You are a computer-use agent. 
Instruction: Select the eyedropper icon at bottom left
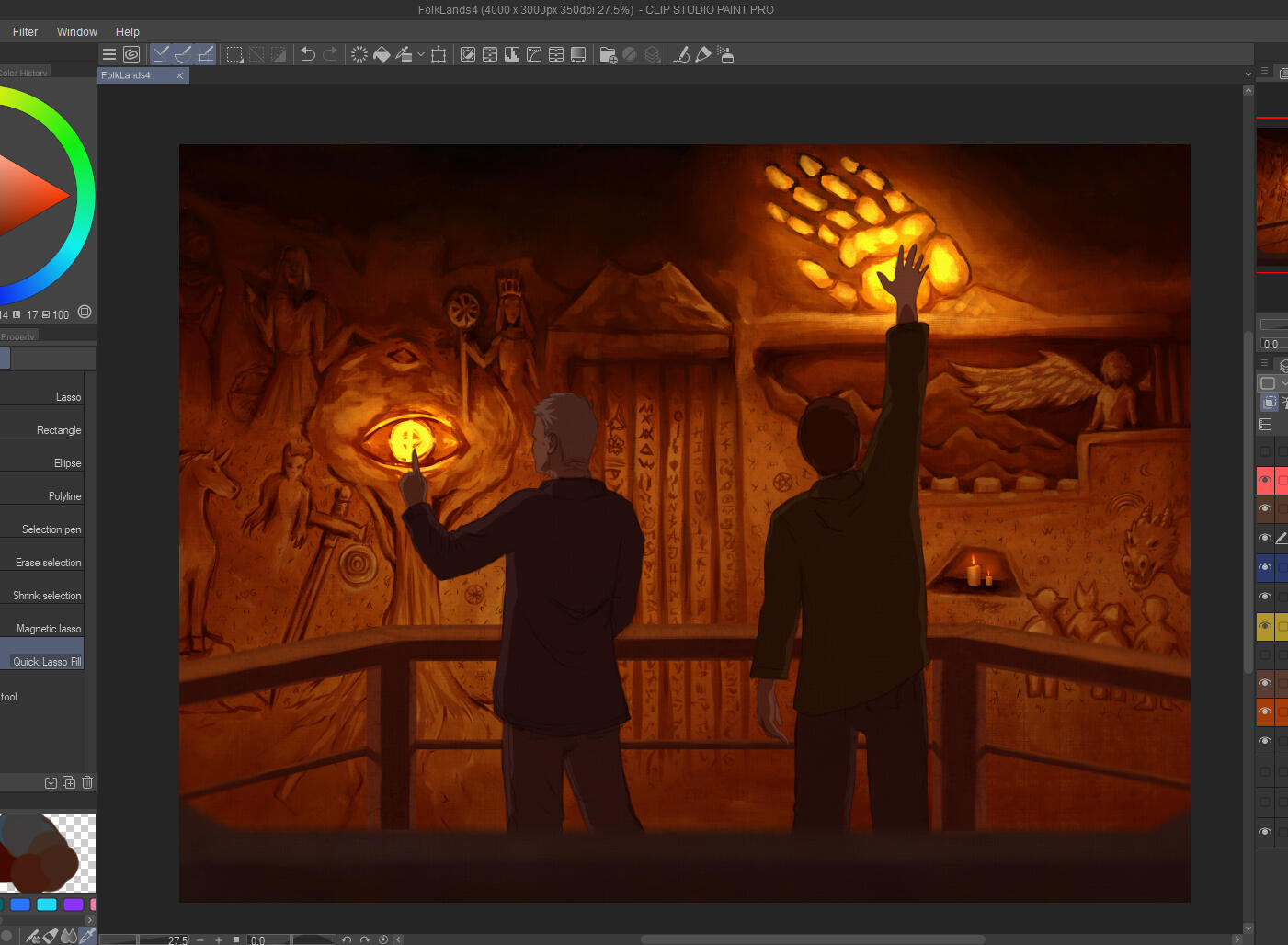[x=87, y=936]
